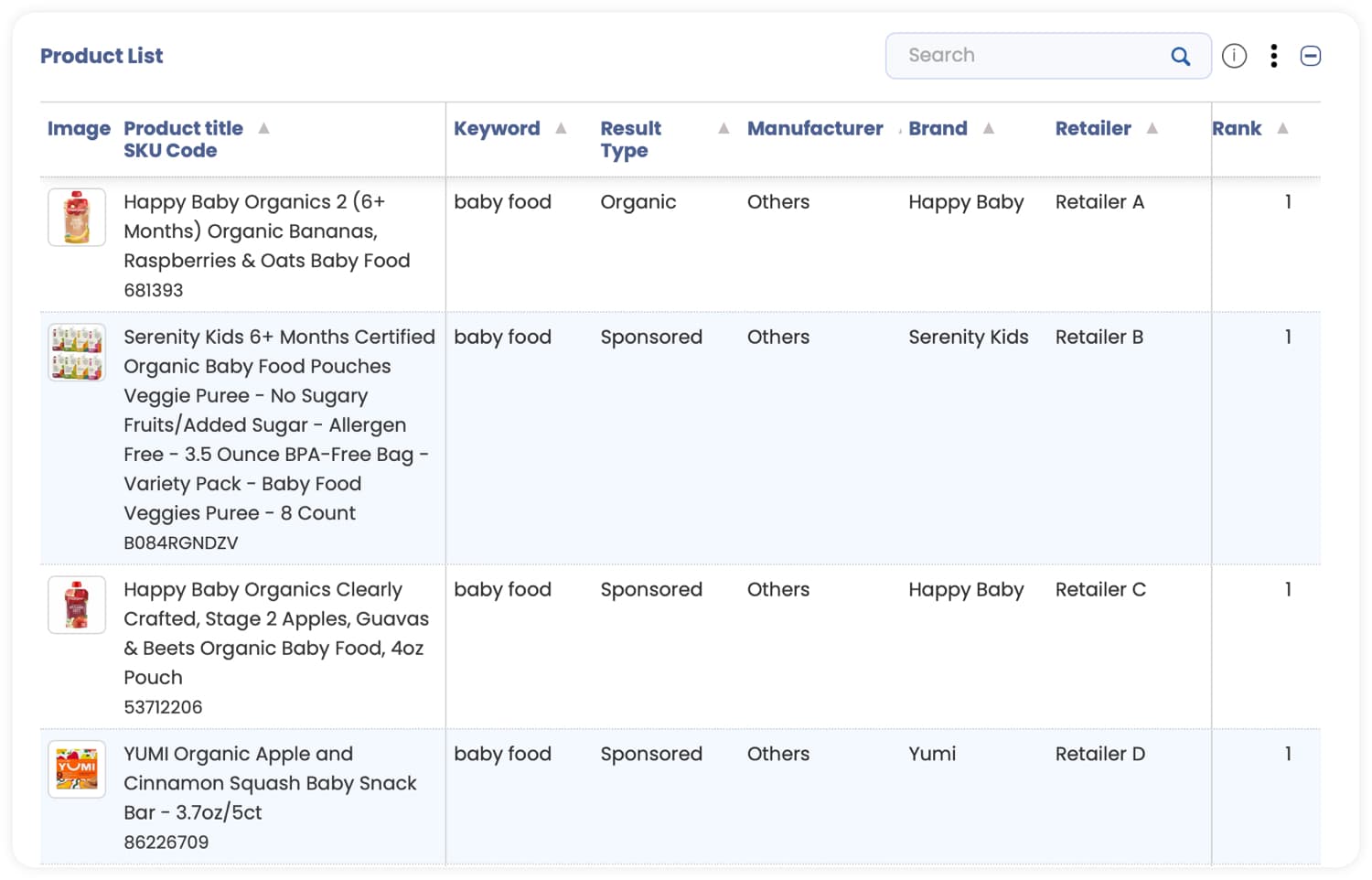Open Happy Baby Clearly Crafted thumbnail
Screen dimensions: 1372x880
[x=77, y=605]
